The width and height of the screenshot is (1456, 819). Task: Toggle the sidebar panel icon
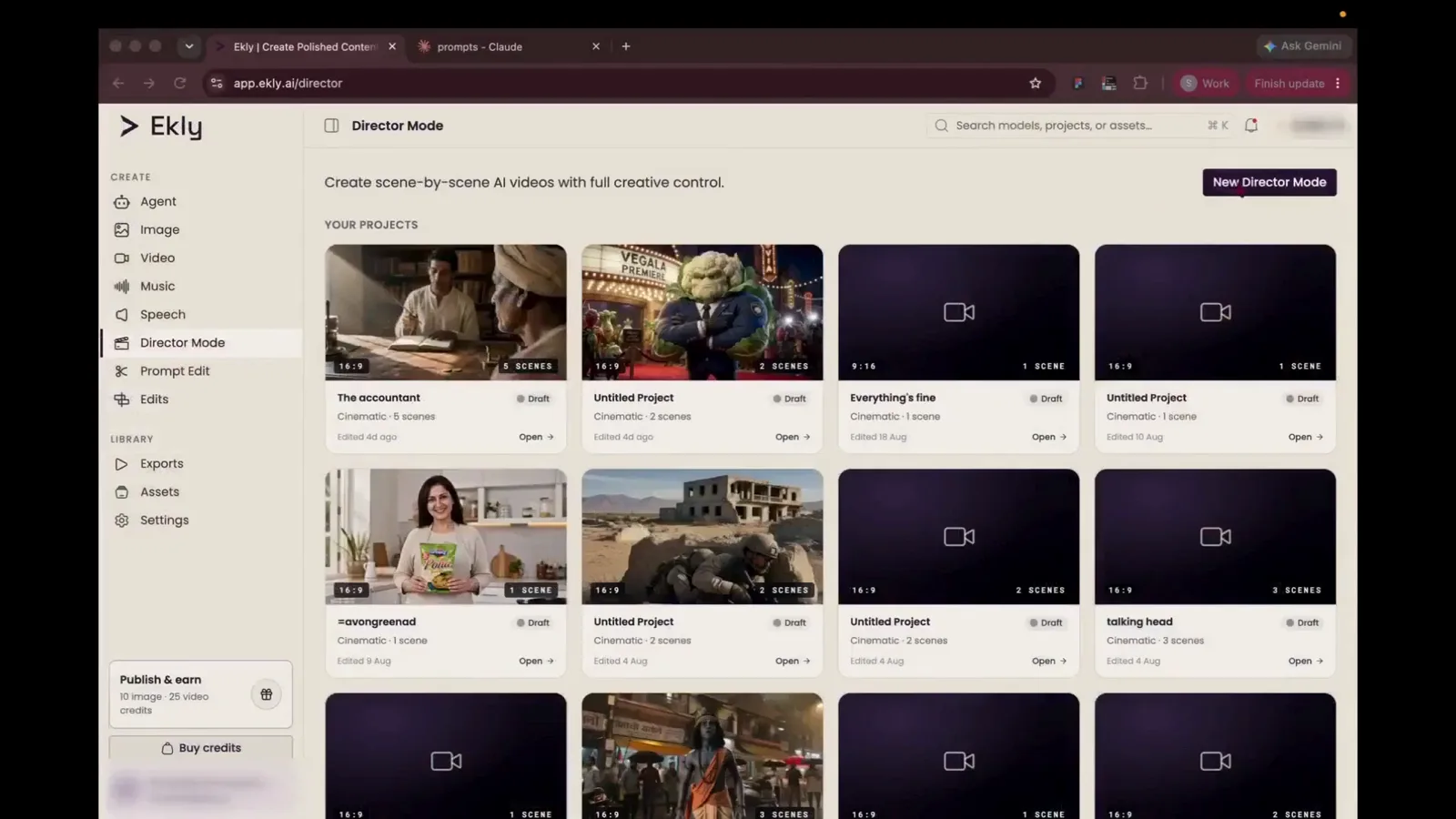pyautogui.click(x=332, y=126)
